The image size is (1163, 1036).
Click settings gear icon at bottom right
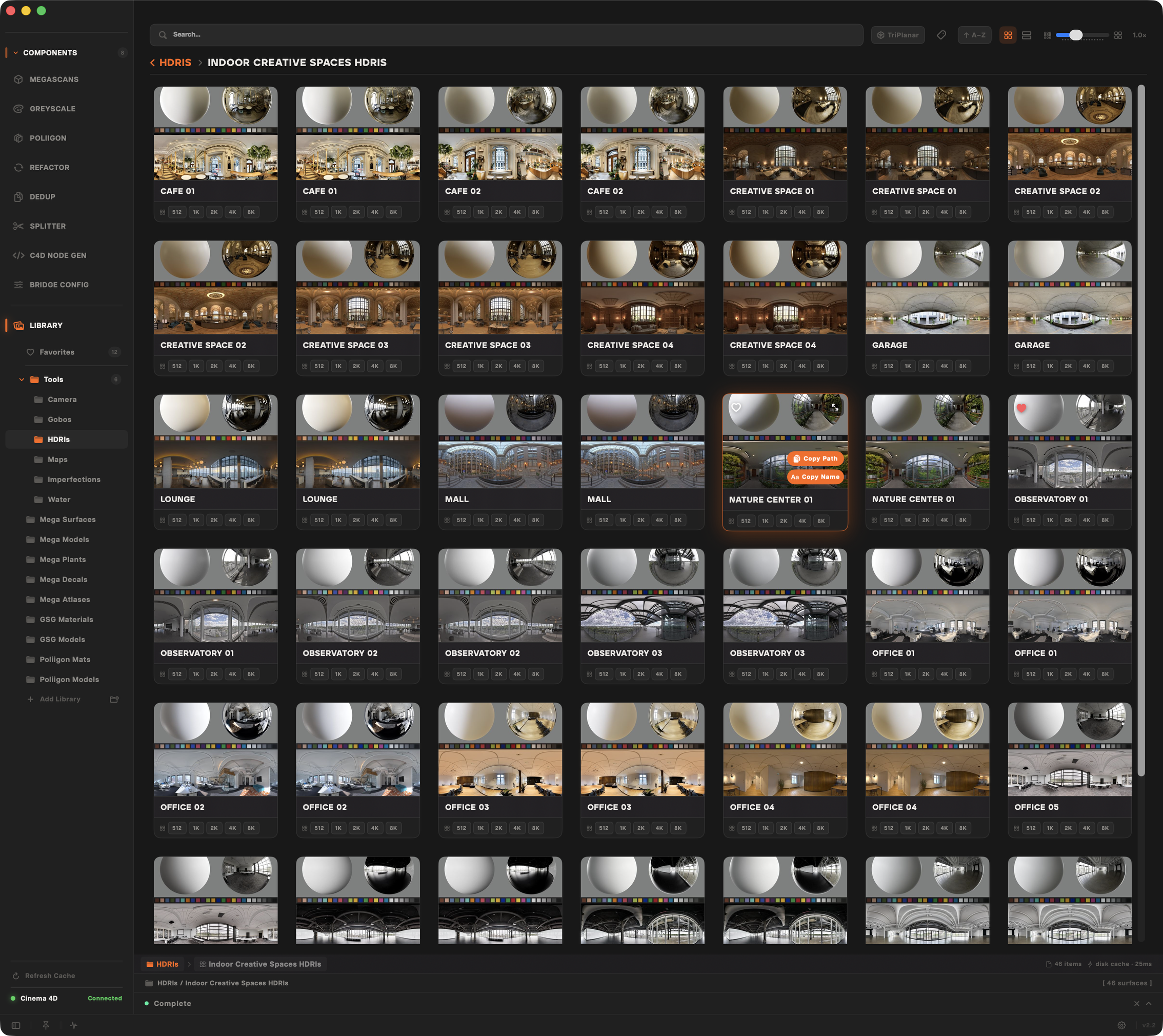(1121, 1025)
